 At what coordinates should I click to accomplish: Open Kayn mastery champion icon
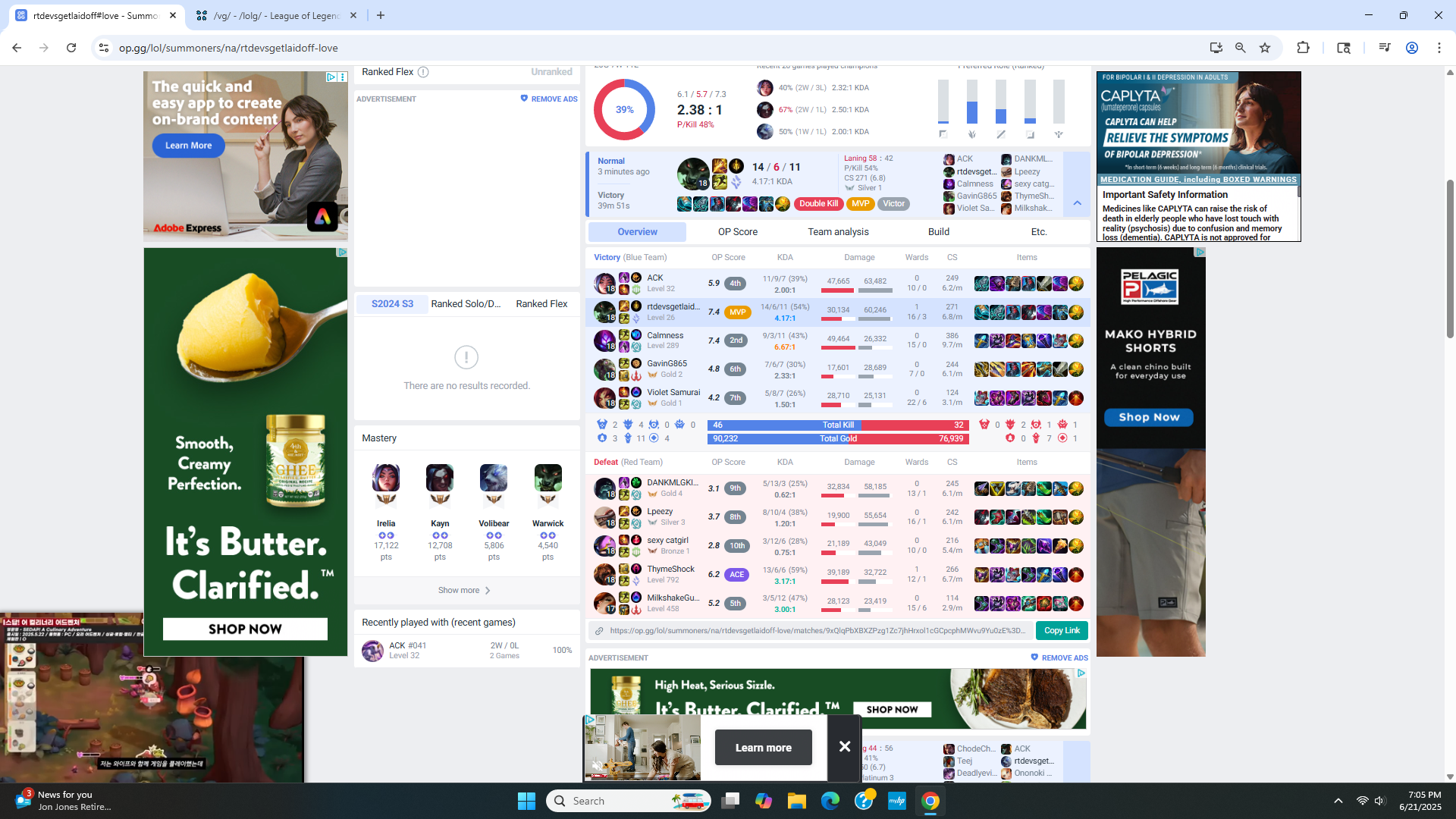click(440, 479)
